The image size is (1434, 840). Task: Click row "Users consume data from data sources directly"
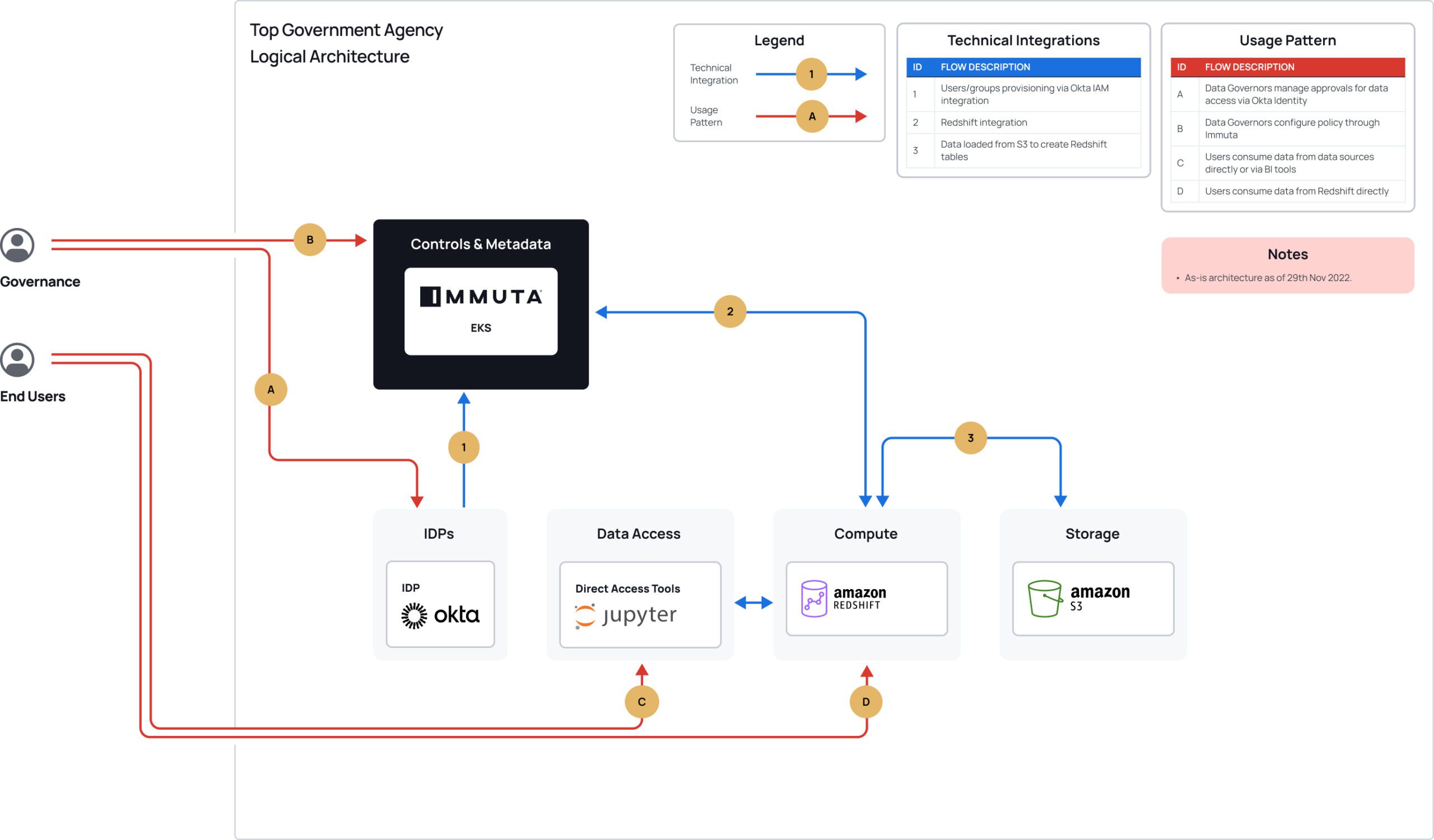pos(1288,163)
